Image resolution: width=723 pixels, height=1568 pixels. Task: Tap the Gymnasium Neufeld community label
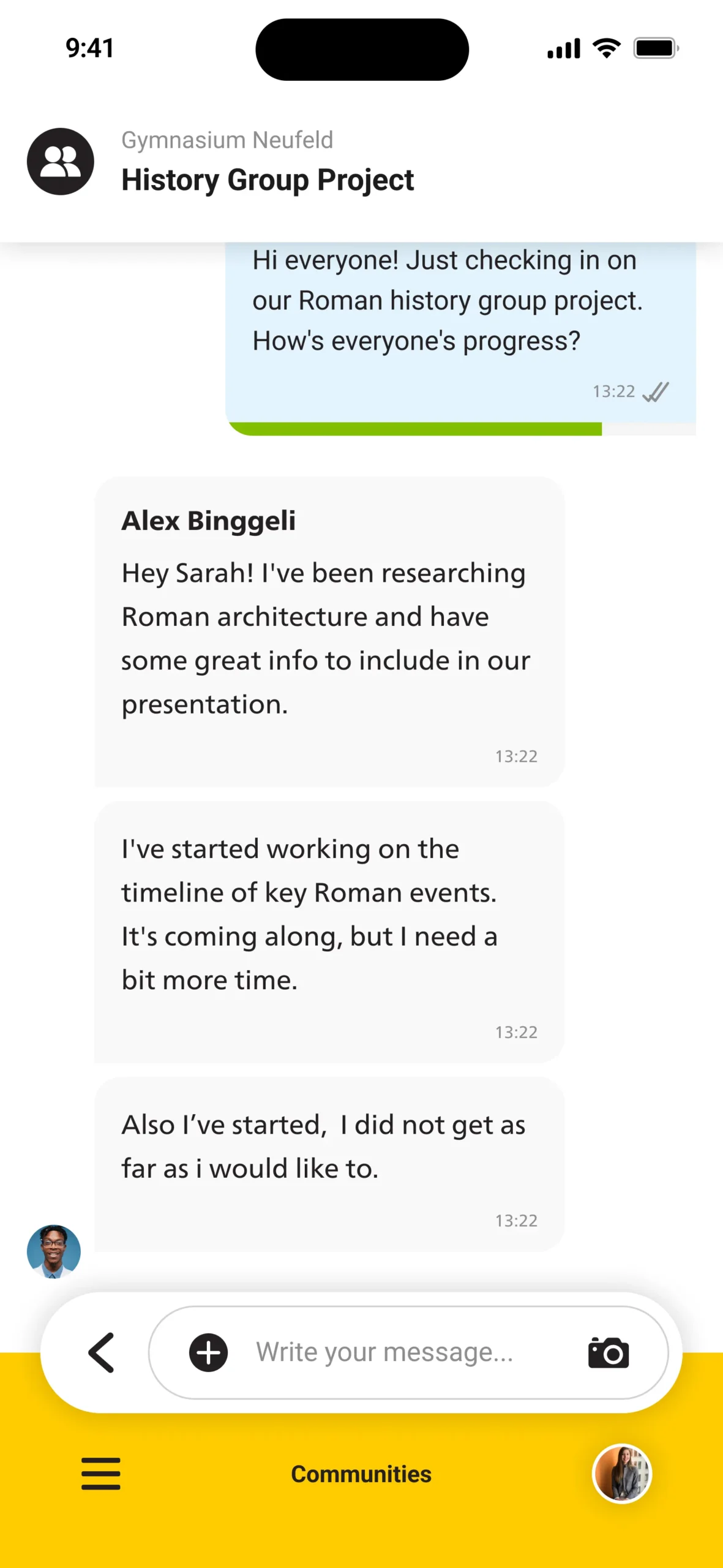coord(227,140)
